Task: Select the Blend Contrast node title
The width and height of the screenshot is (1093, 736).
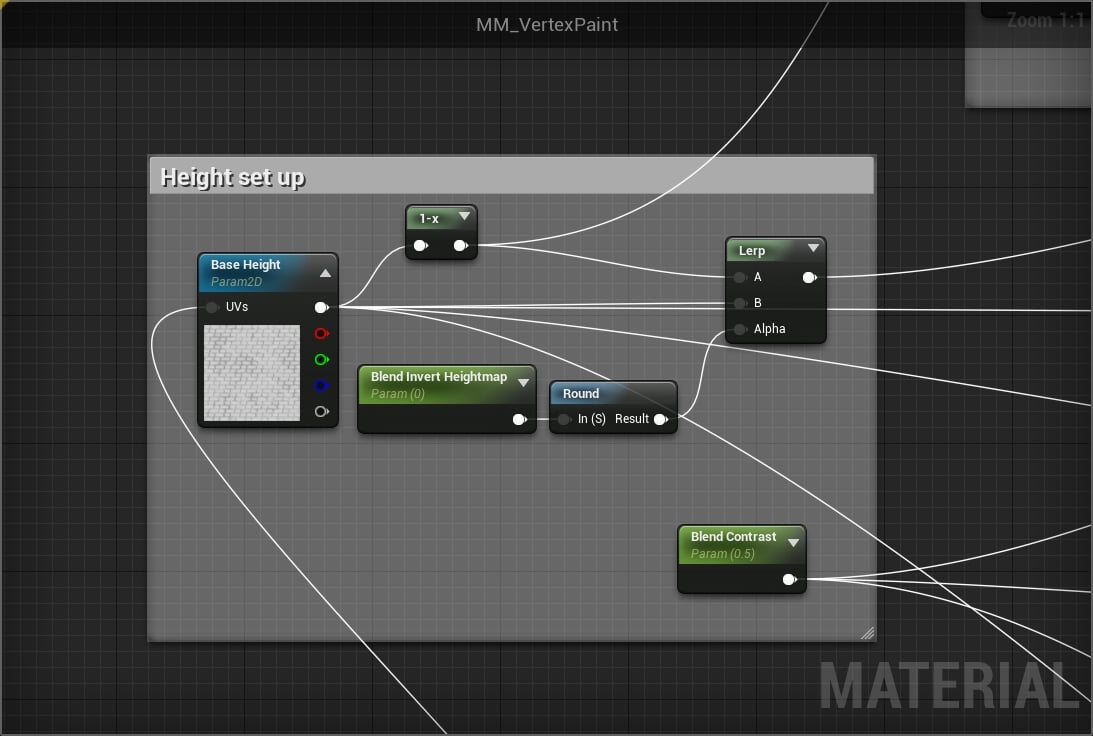Action: pos(733,537)
